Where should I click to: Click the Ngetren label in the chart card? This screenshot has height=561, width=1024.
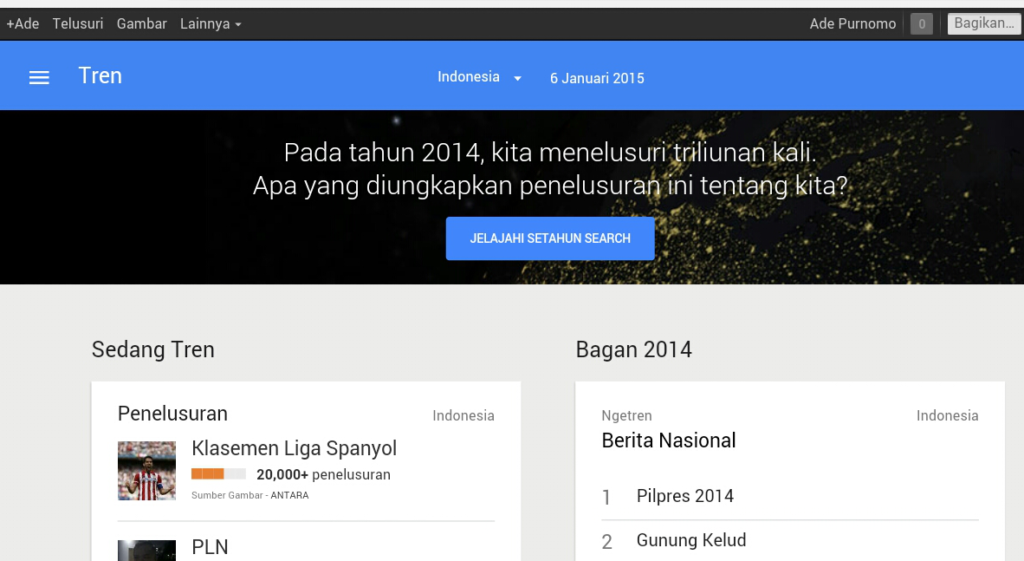pos(626,415)
